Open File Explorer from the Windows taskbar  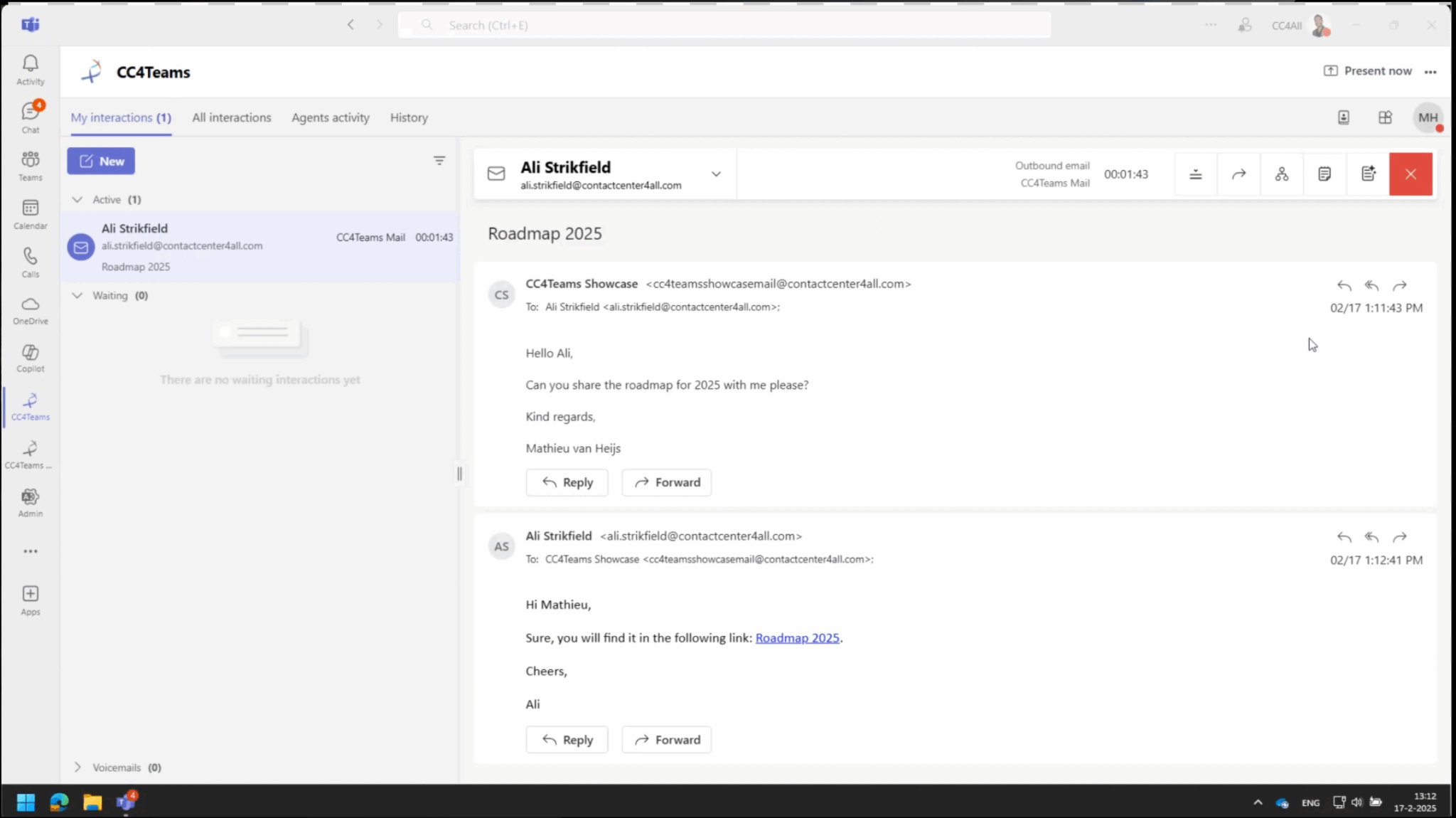tap(92, 802)
